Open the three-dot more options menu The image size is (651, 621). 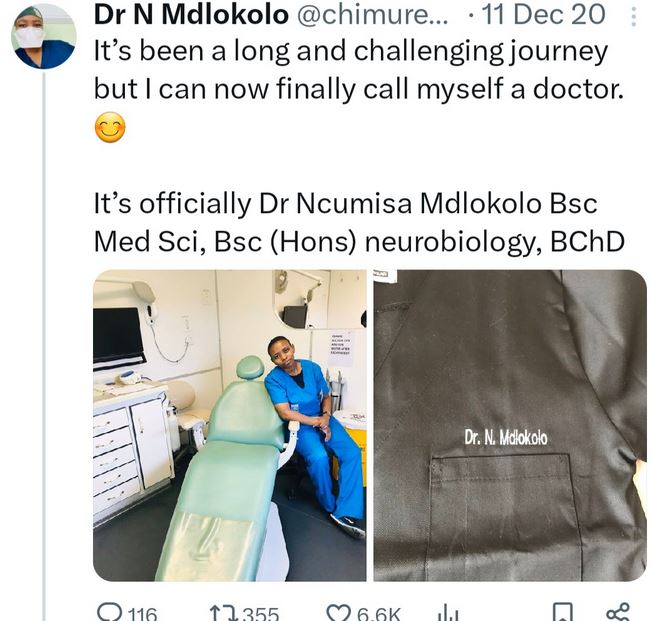tap(632, 17)
